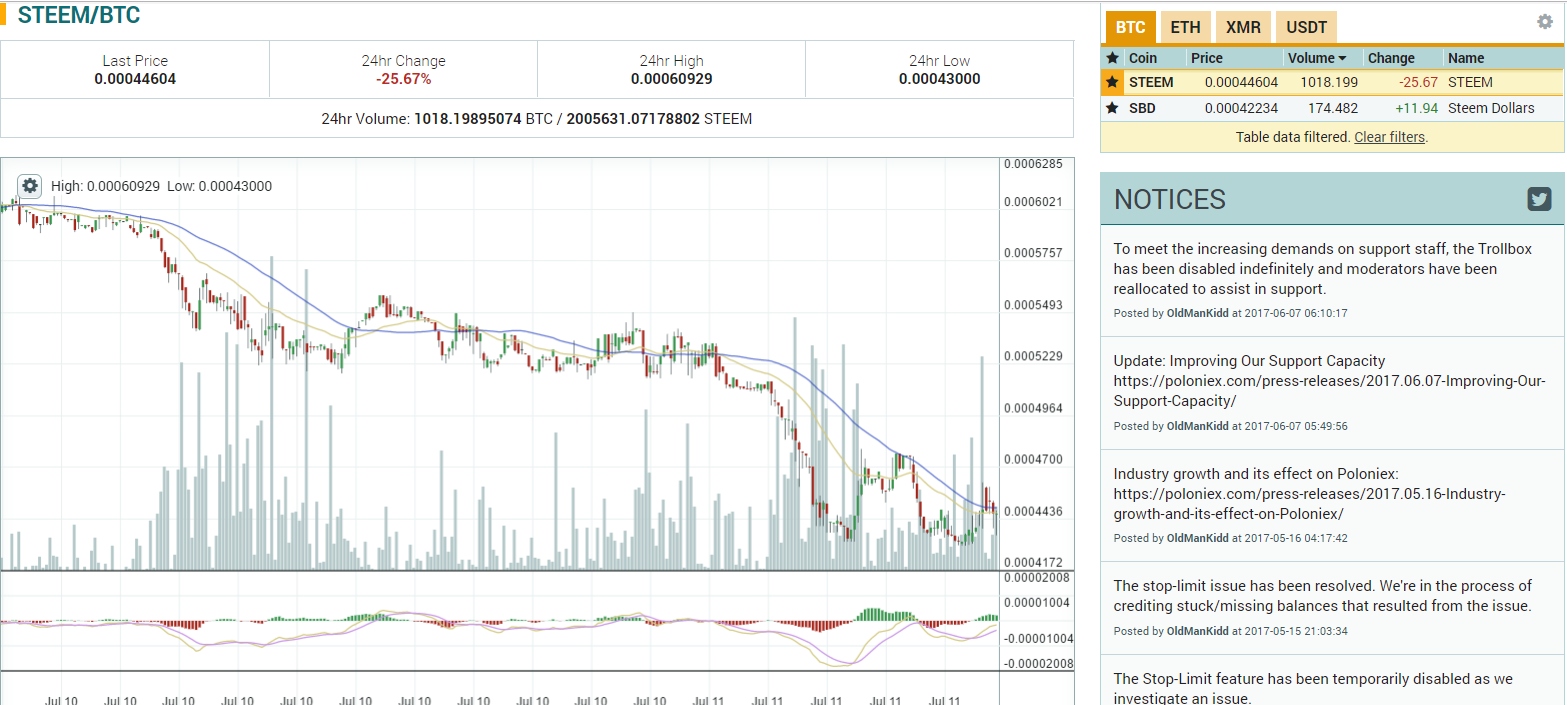Open chart settings gear icon

click(x=30, y=185)
